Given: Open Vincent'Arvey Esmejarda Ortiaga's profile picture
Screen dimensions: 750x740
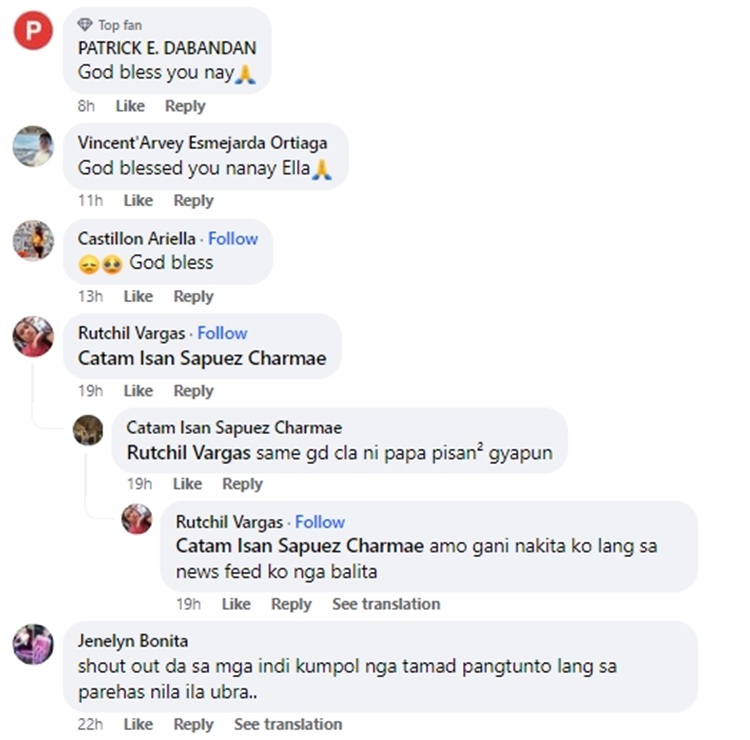Looking at the screenshot, I should (x=33, y=146).
